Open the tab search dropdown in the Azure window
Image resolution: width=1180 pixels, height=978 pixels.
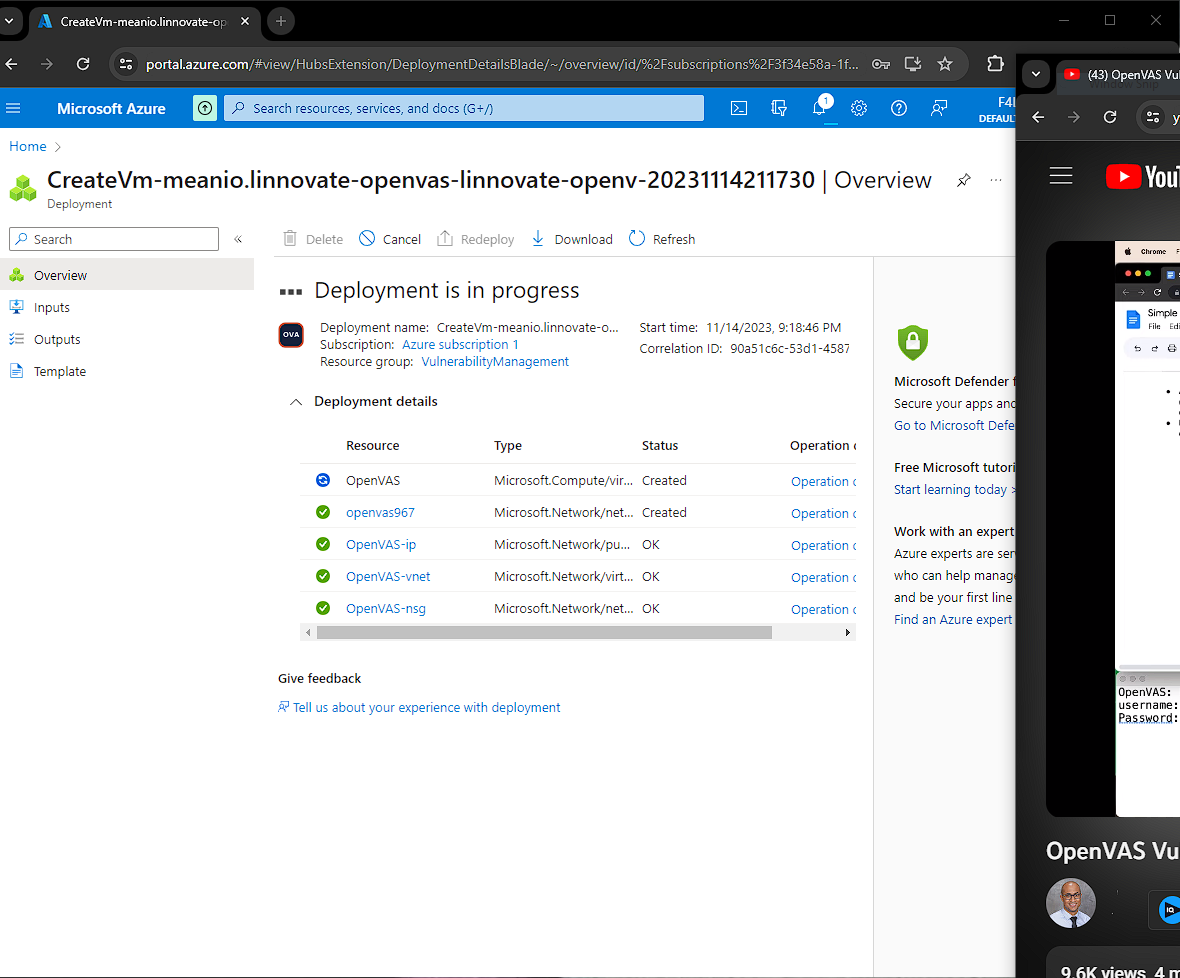9,21
